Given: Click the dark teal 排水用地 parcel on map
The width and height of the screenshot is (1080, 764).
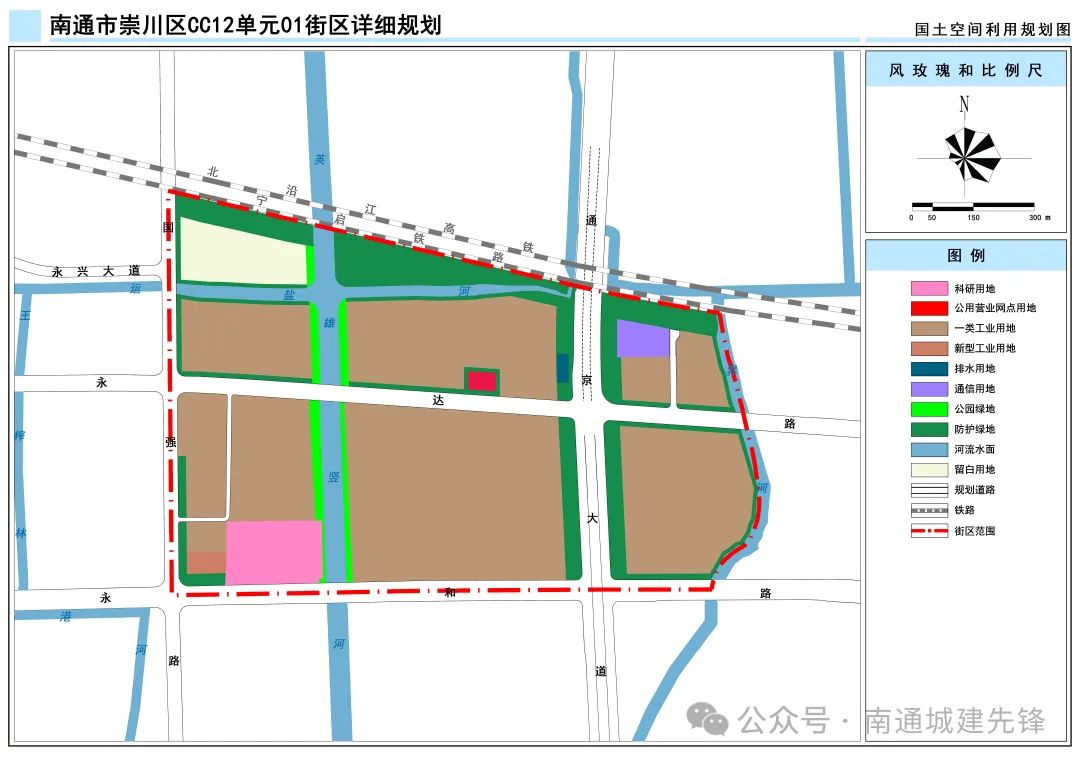Looking at the screenshot, I should coord(562,366).
